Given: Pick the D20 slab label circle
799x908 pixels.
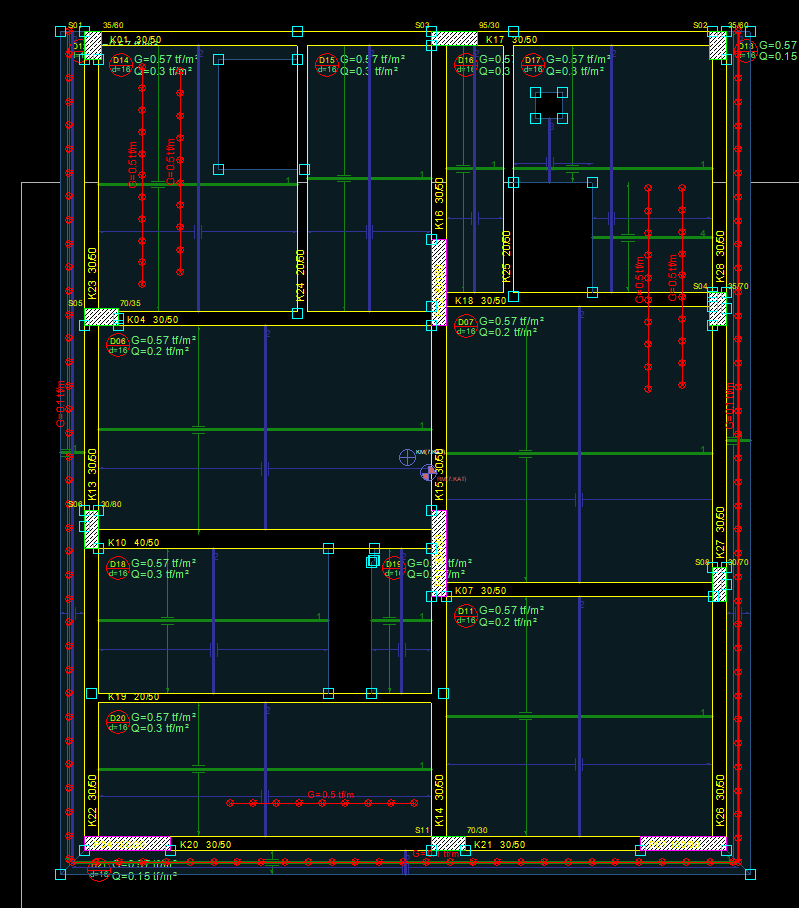Looking at the screenshot, I should [117, 722].
